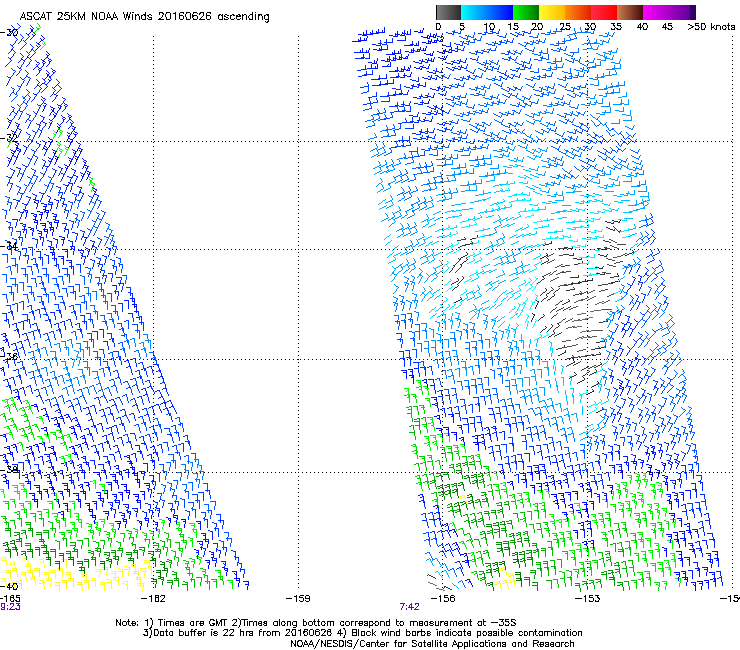Click the brown 35-40 knots legend segment
Screen dimensions: 740x650
[630, 13]
